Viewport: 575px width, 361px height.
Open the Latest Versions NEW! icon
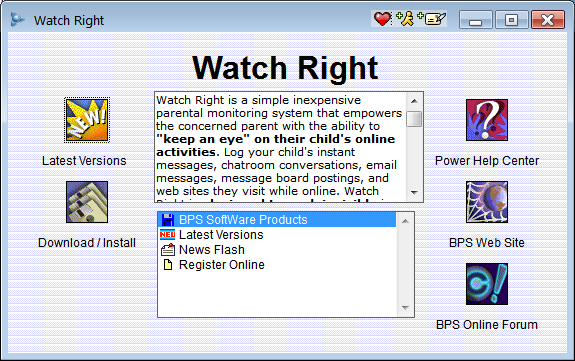tap(87, 120)
